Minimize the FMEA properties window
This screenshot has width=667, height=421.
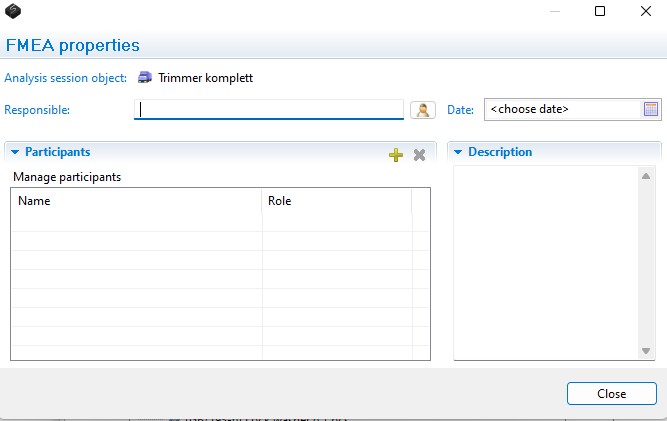(553, 12)
